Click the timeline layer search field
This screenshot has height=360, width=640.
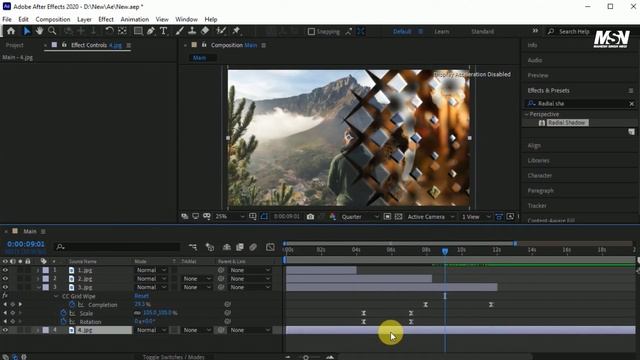pyautogui.click(x=118, y=247)
